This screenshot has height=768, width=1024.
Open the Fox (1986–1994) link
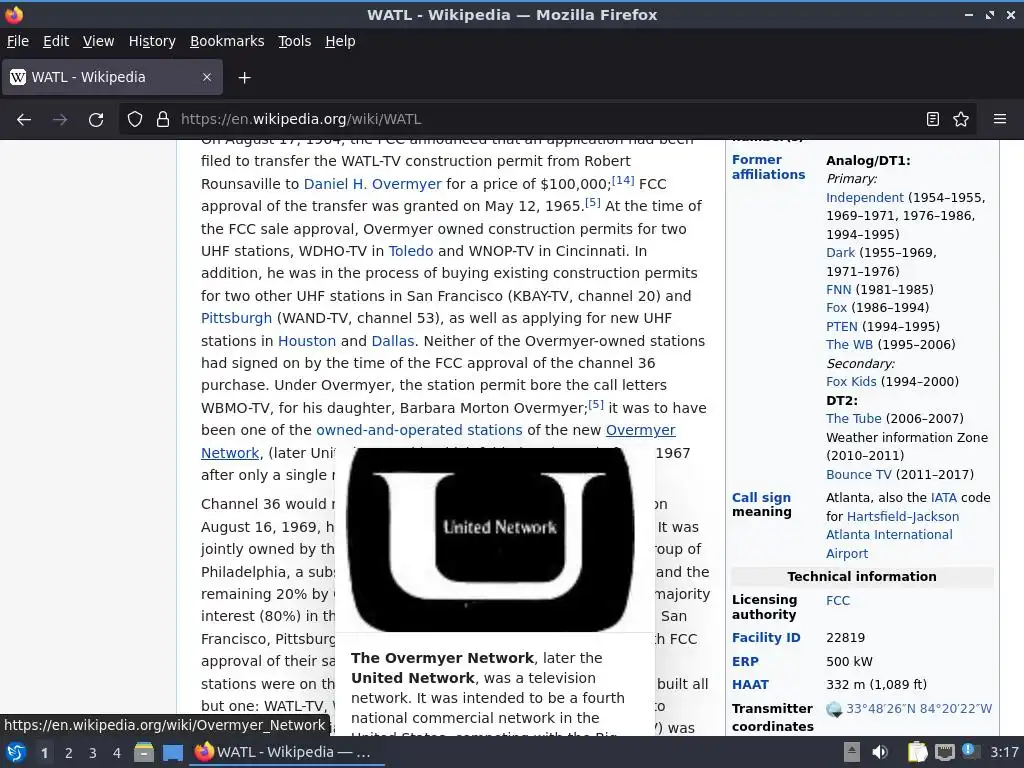(837, 308)
